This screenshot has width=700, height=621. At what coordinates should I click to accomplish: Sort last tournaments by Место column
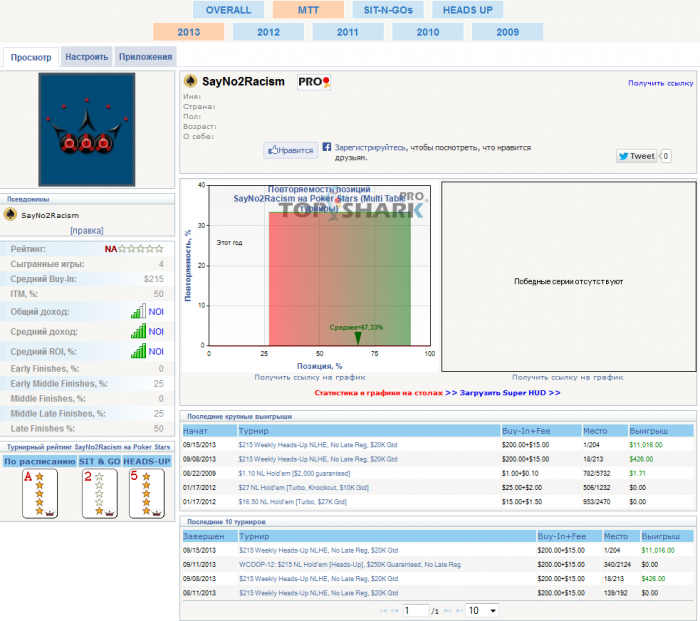tap(621, 536)
